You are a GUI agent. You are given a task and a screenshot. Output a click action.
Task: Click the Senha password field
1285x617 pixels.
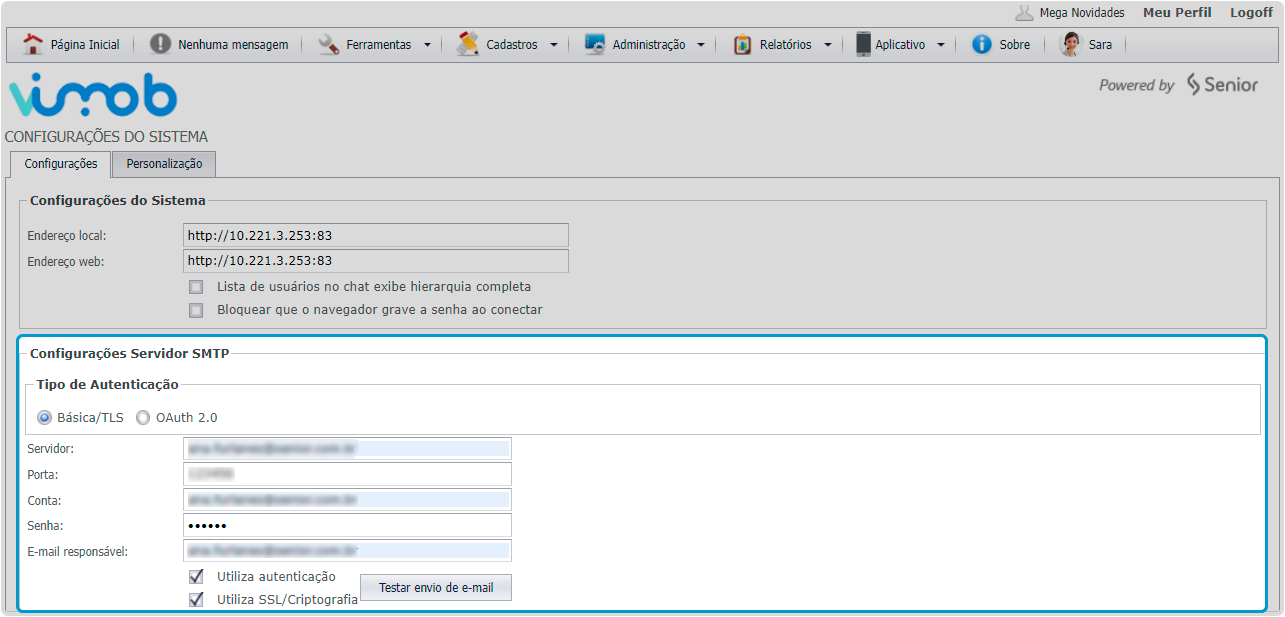347,525
